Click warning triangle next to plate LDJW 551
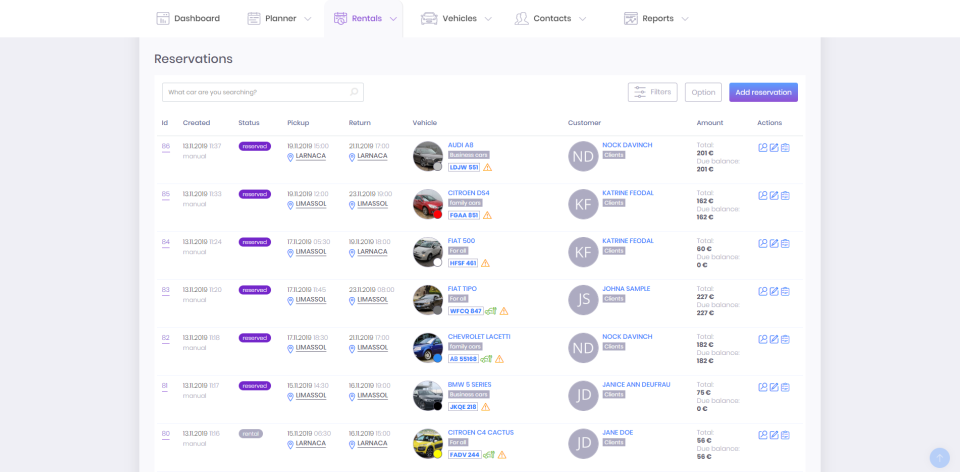This screenshot has width=960, height=472. tap(487, 167)
